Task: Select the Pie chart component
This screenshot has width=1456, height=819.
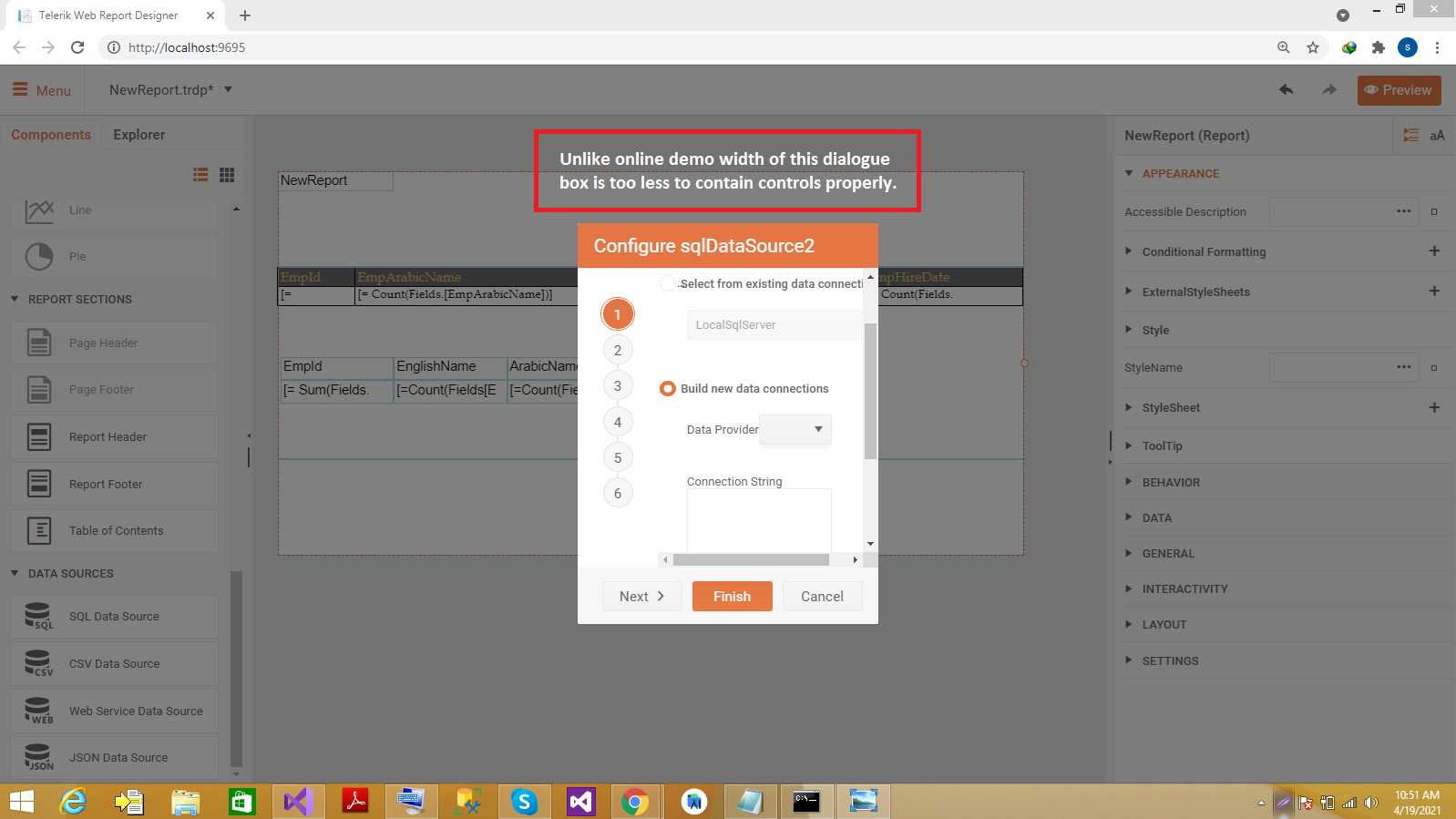Action: coord(115,257)
